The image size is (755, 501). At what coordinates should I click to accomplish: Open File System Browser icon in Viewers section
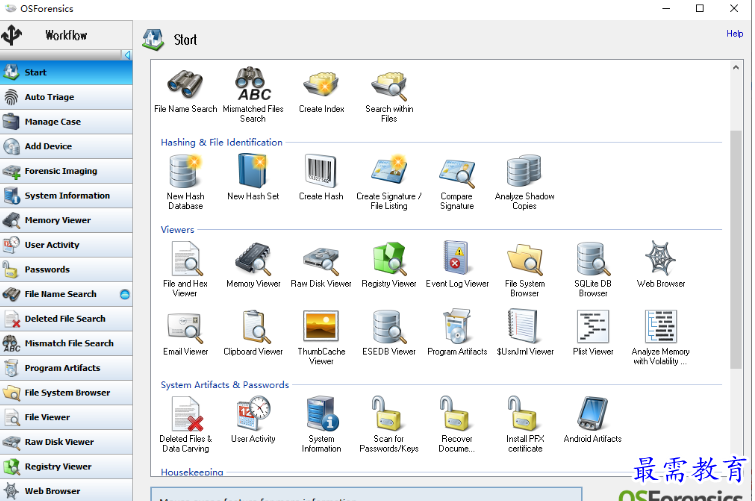pyautogui.click(x=525, y=259)
